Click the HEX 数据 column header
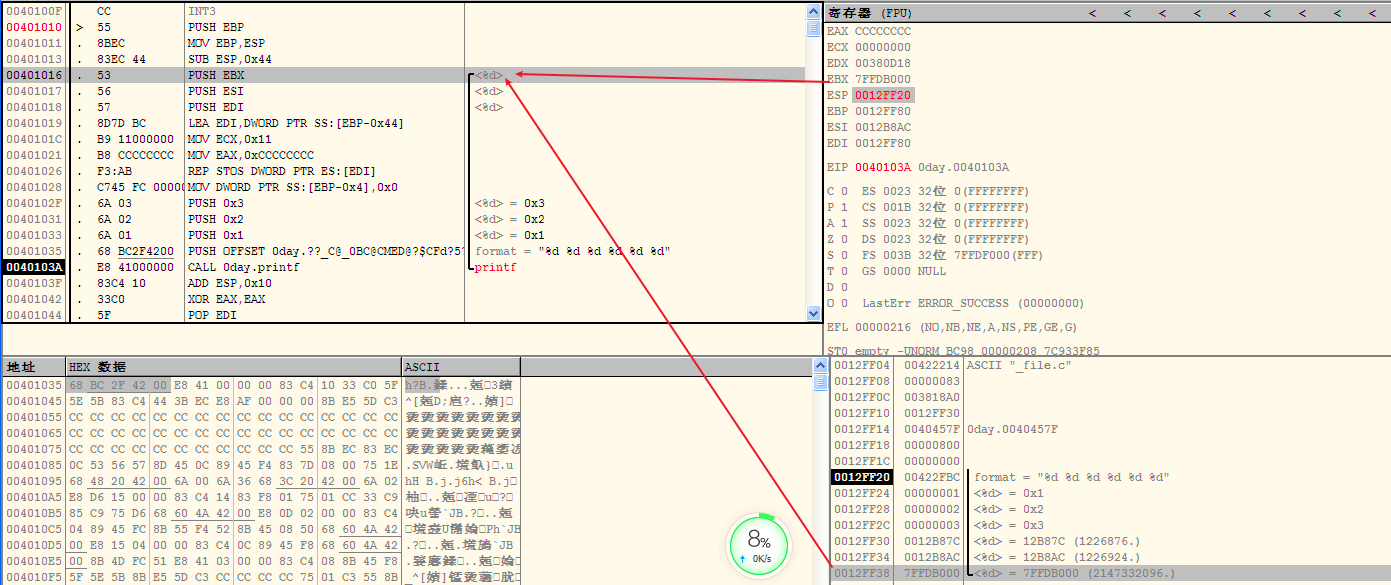Viewport: 1391px width, 585px height. click(233, 367)
